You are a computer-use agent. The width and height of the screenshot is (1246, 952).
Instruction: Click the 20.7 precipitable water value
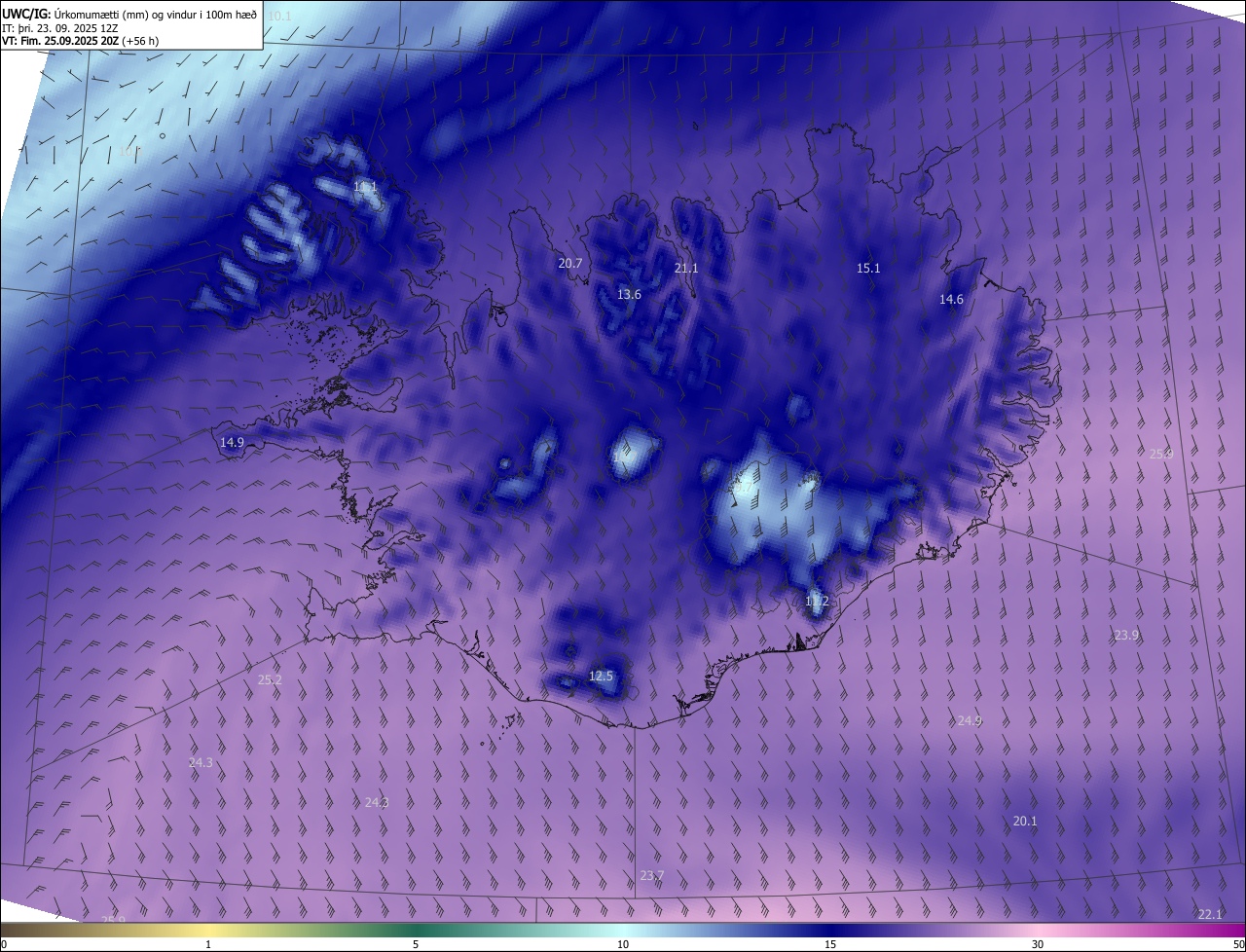tap(570, 263)
